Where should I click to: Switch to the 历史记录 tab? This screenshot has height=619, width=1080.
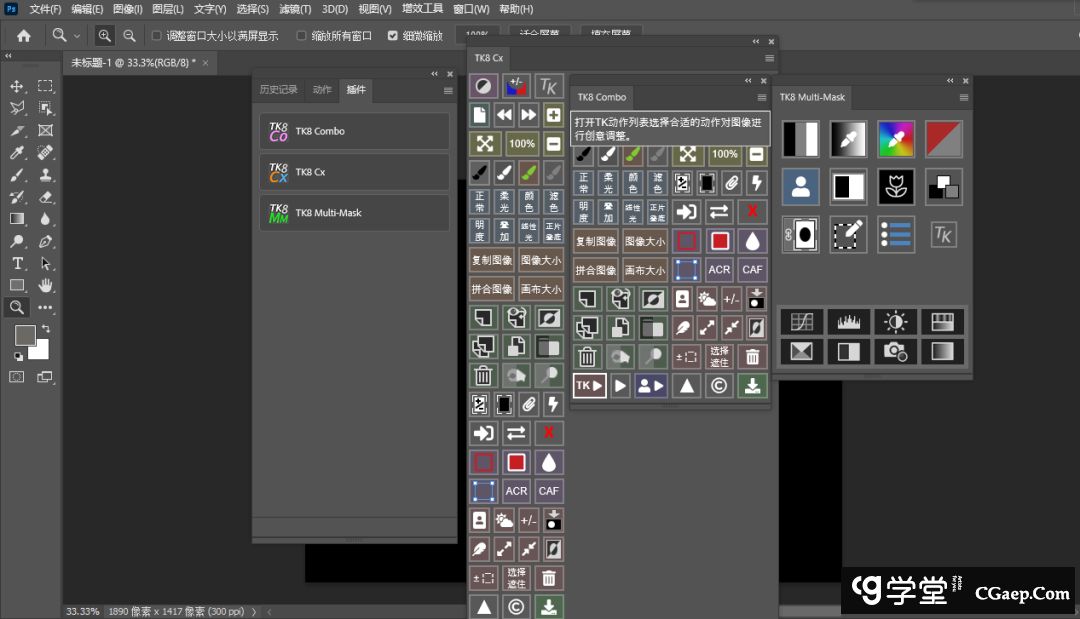coord(278,90)
